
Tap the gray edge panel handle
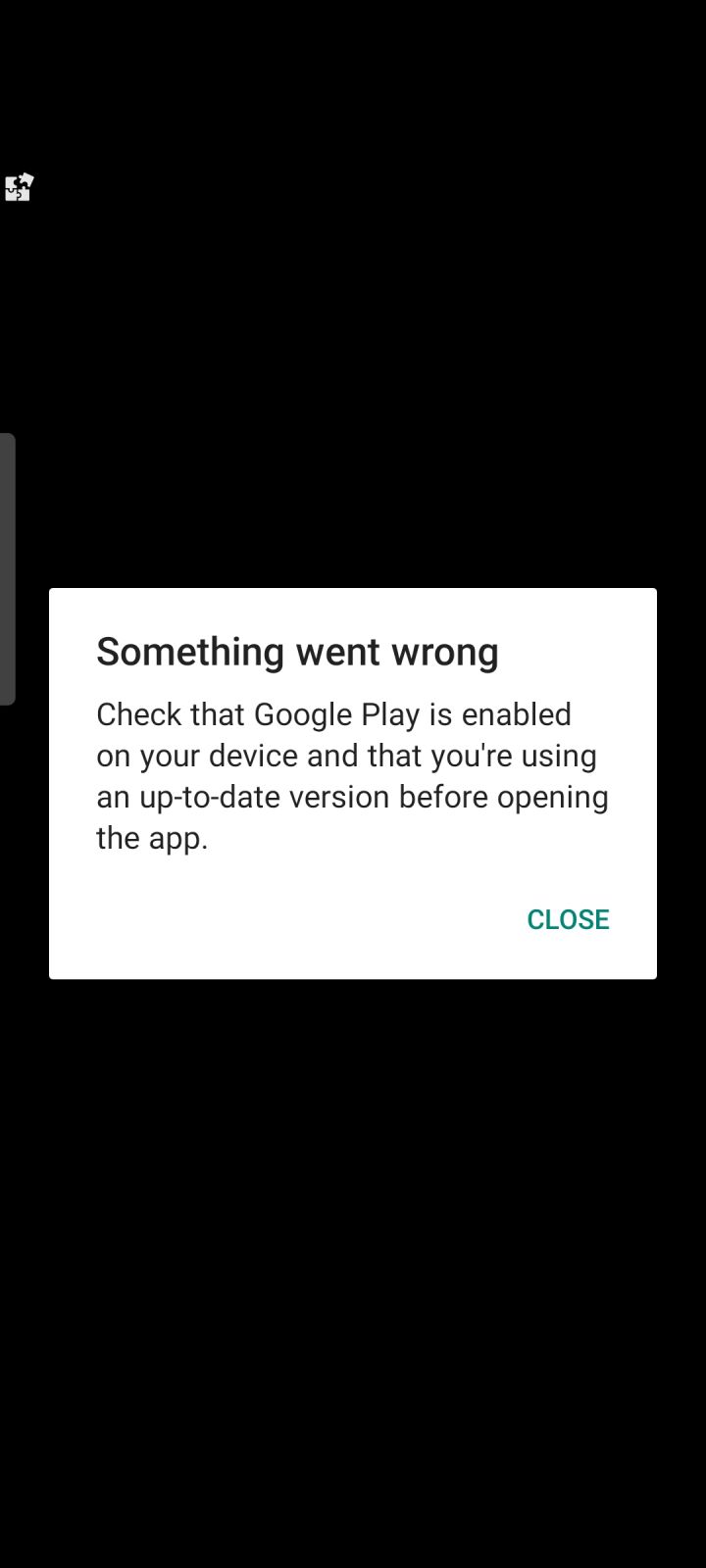tap(7, 569)
